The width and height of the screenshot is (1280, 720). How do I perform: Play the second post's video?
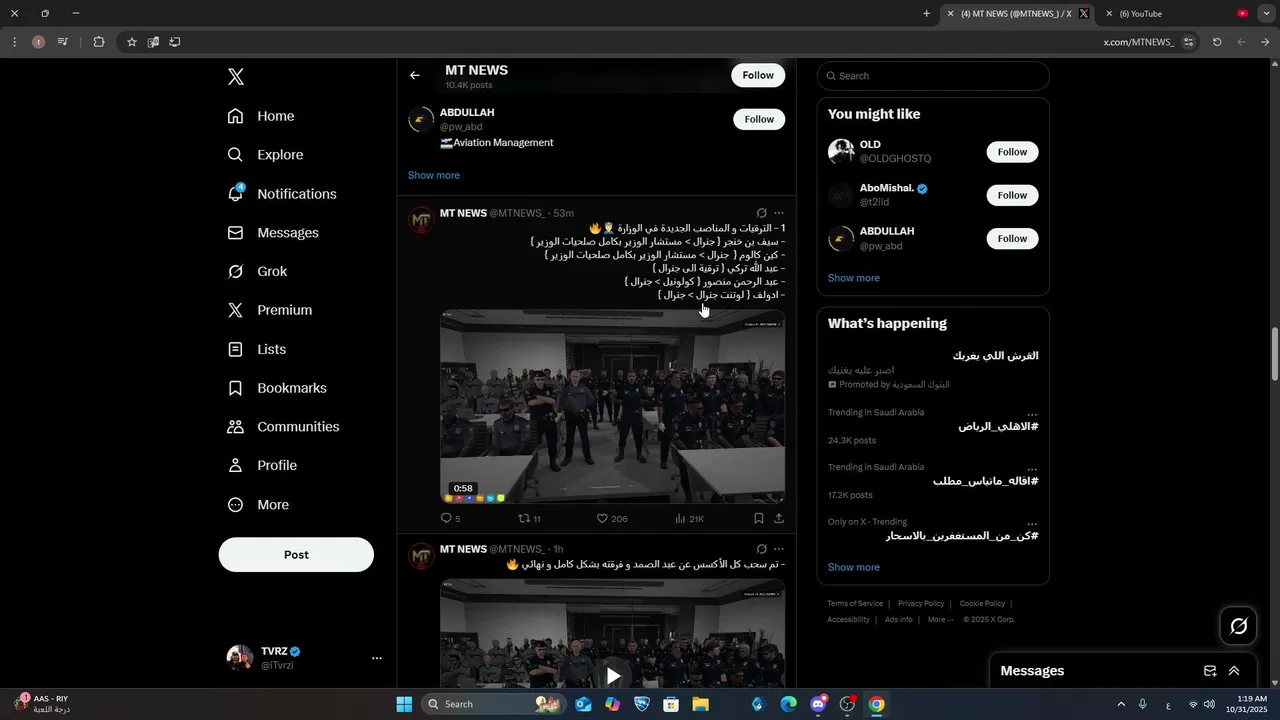coord(613,676)
